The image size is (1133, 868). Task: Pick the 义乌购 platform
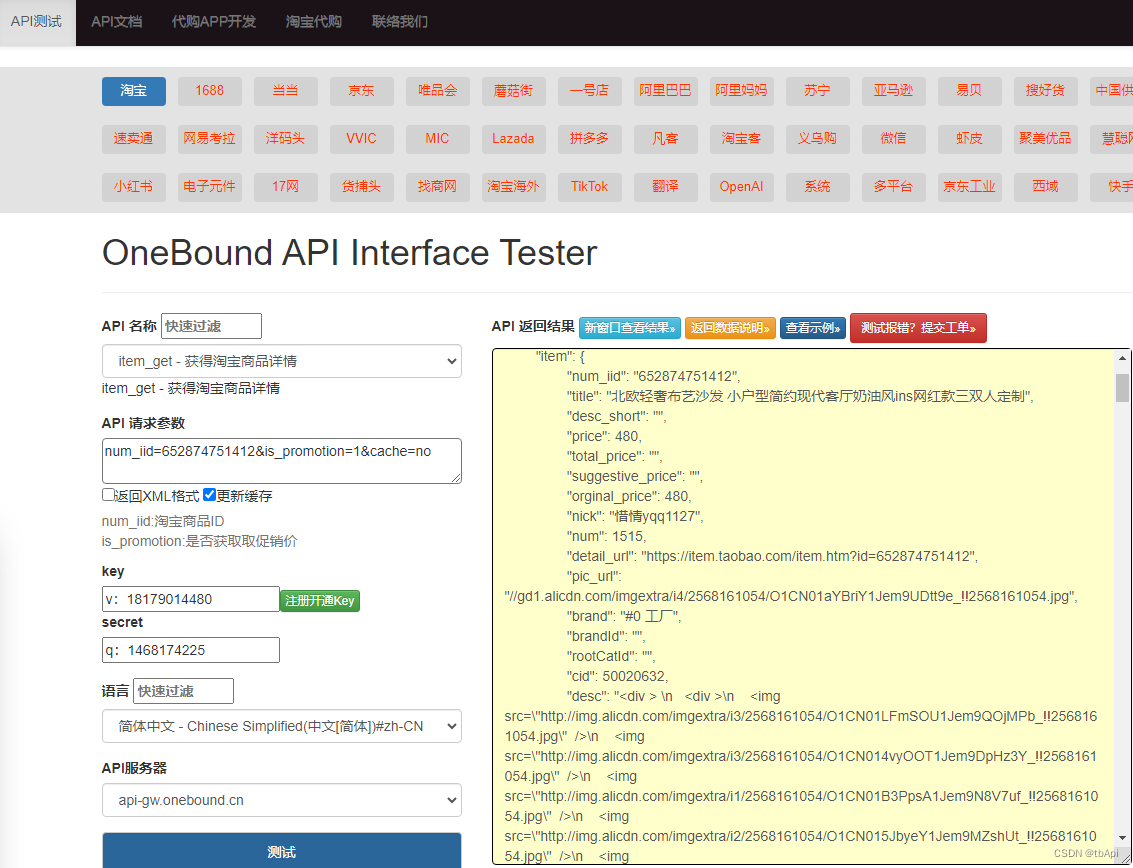coord(818,139)
